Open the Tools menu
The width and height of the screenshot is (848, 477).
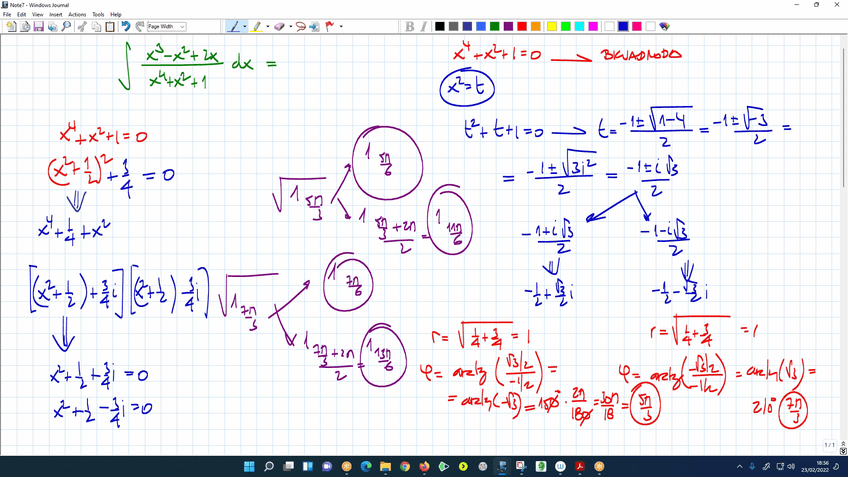(98, 15)
